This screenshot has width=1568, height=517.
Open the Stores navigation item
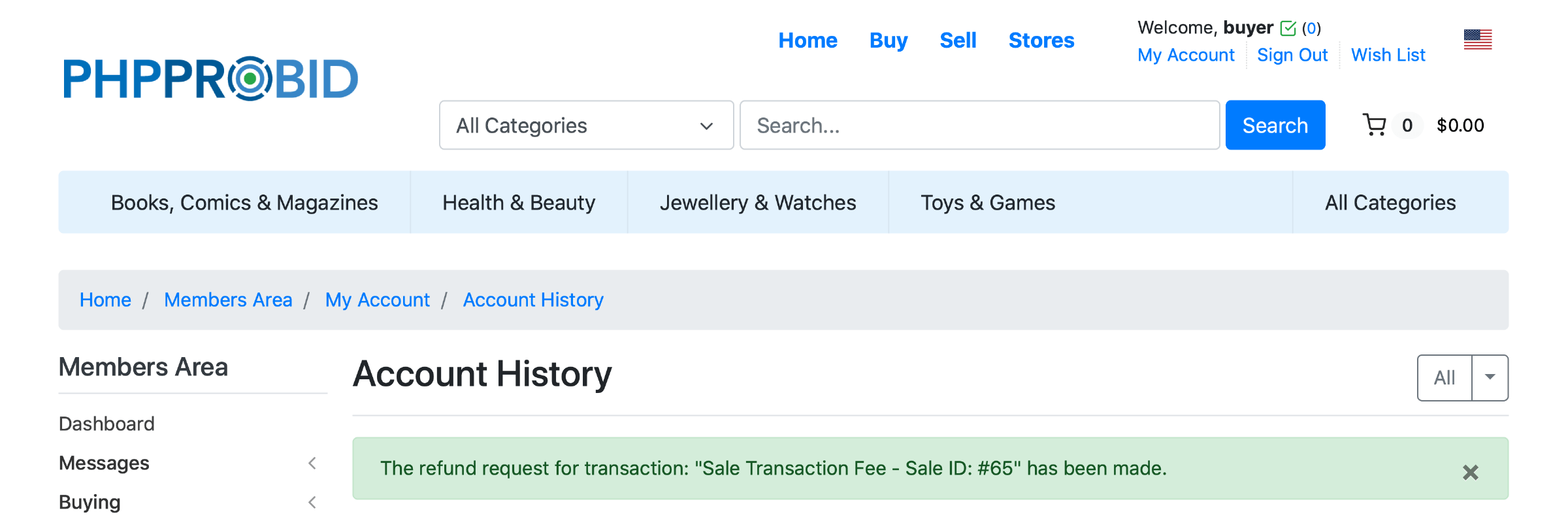pyautogui.click(x=1041, y=40)
